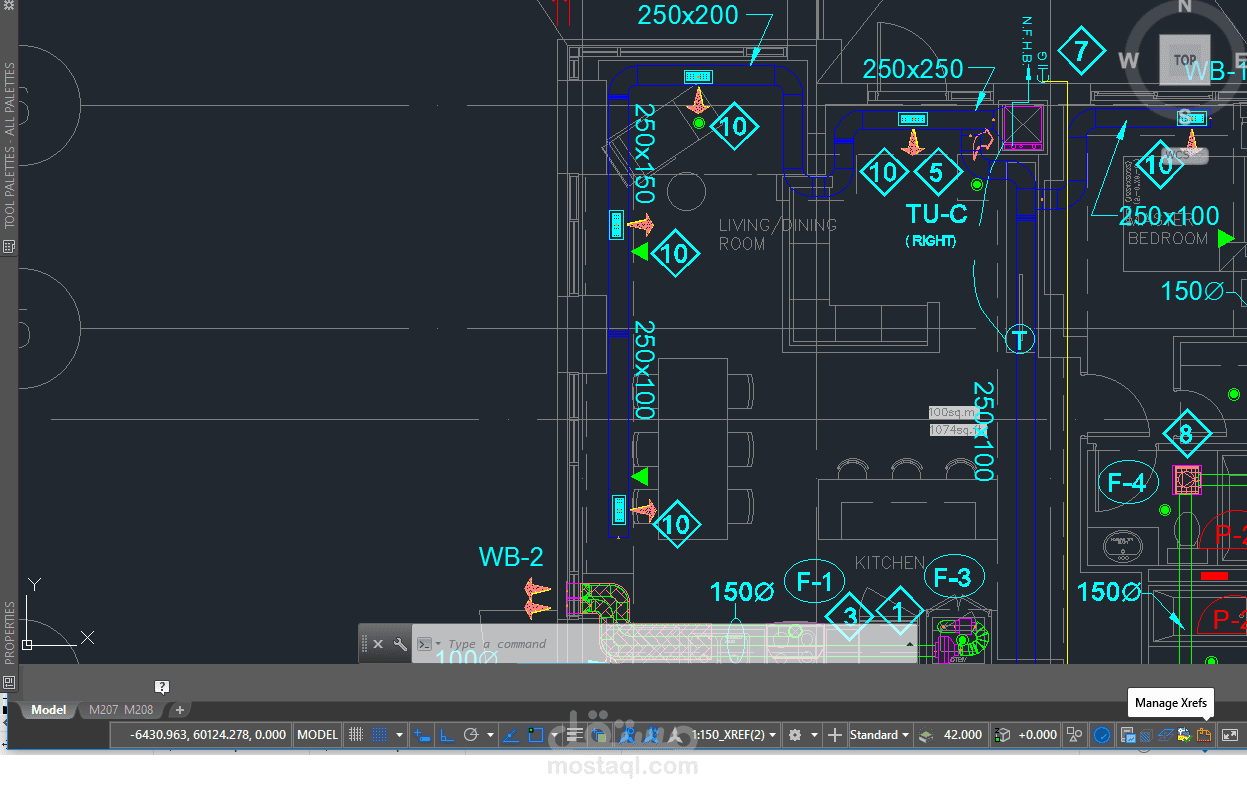
Task: Select the KITCHEN room label
Action: (x=890, y=563)
